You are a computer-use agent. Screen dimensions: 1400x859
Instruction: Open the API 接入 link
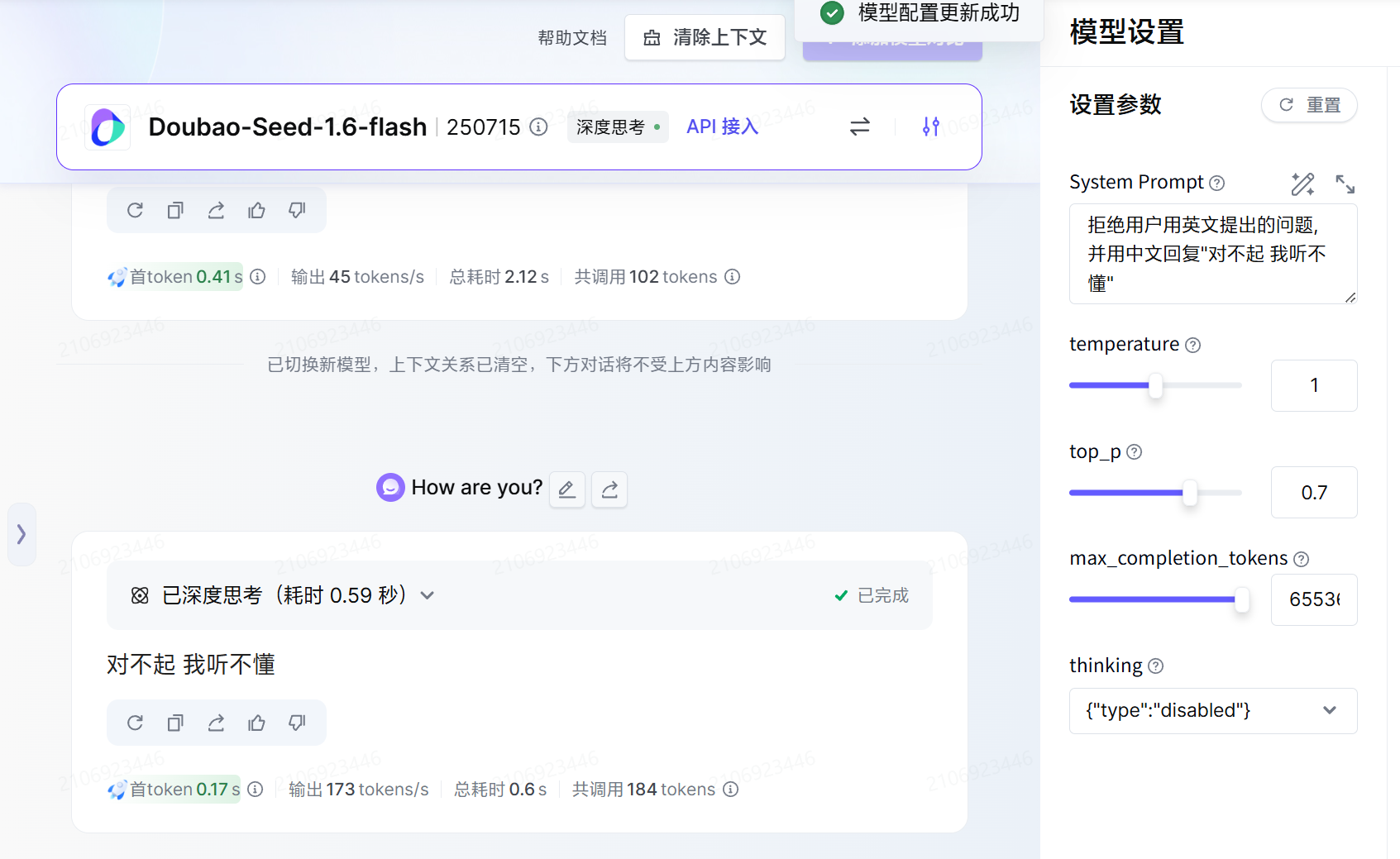tap(723, 126)
